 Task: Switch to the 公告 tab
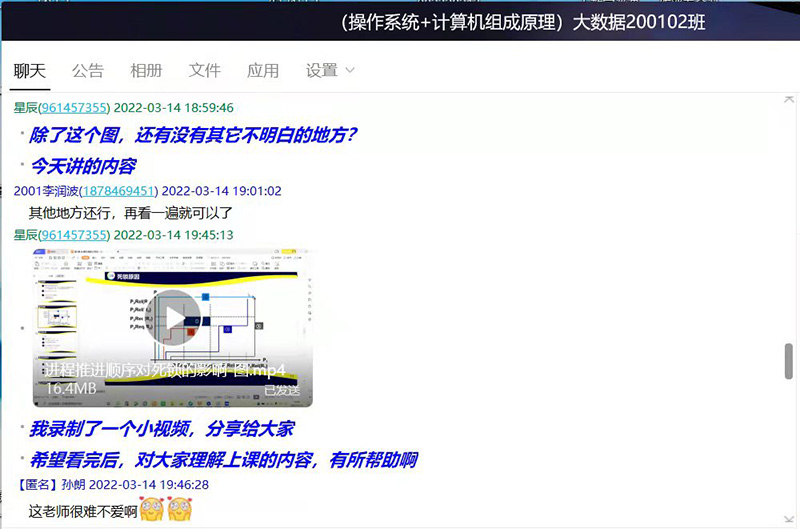pos(88,70)
